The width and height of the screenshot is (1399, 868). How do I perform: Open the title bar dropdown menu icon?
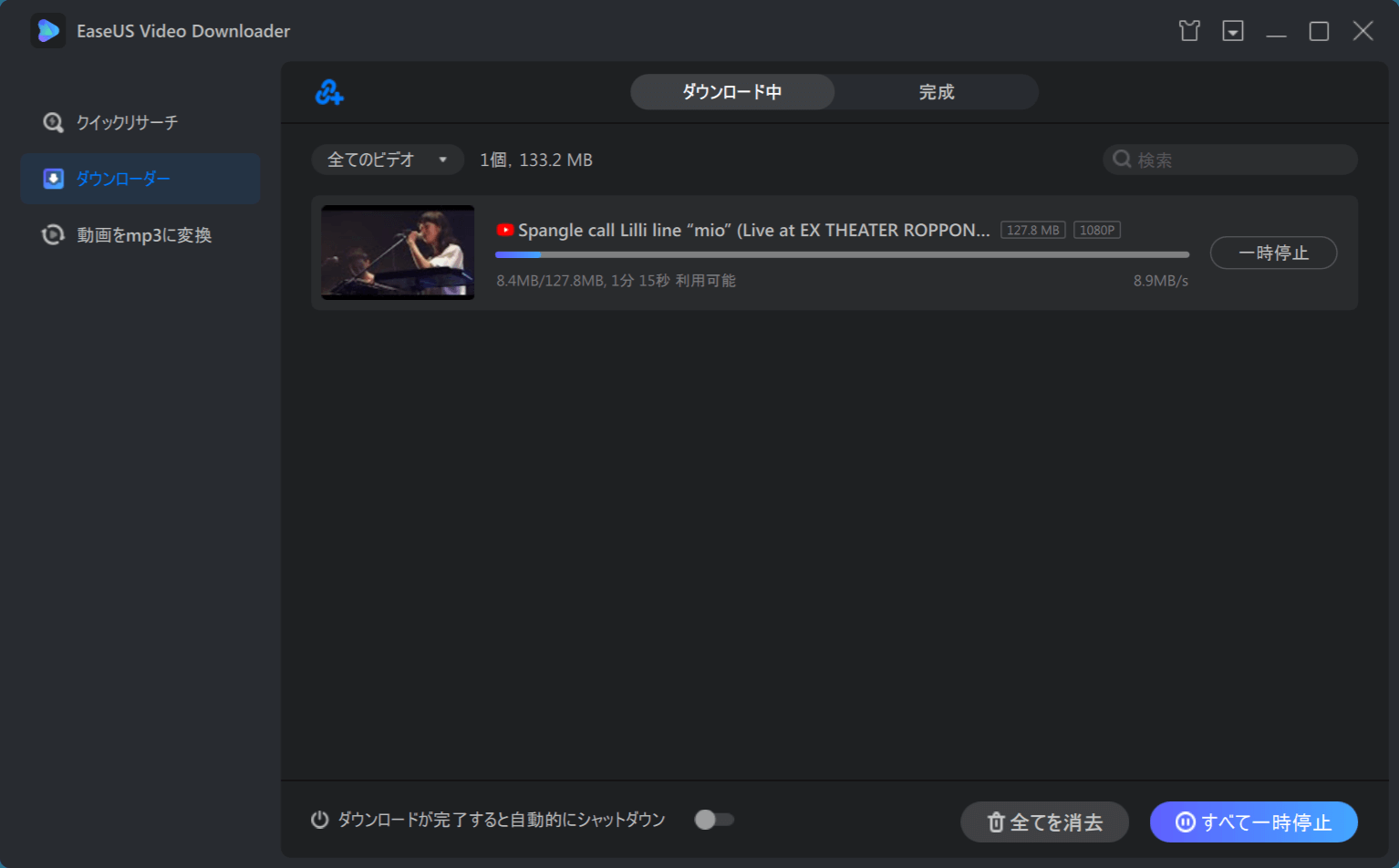click(x=1233, y=31)
